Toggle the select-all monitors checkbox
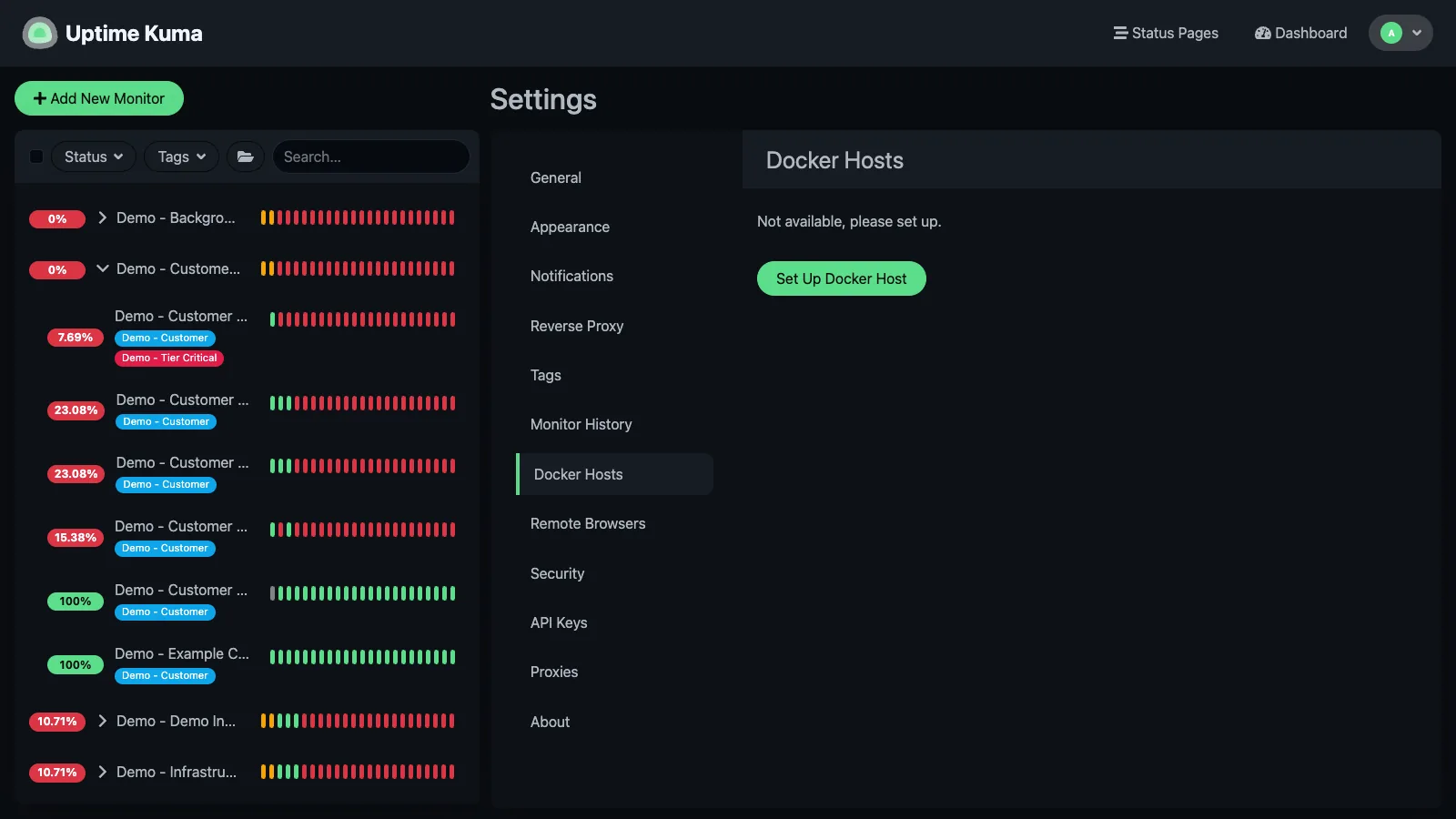This screenshot has height=819, width=1456. [x=36, y=157]
